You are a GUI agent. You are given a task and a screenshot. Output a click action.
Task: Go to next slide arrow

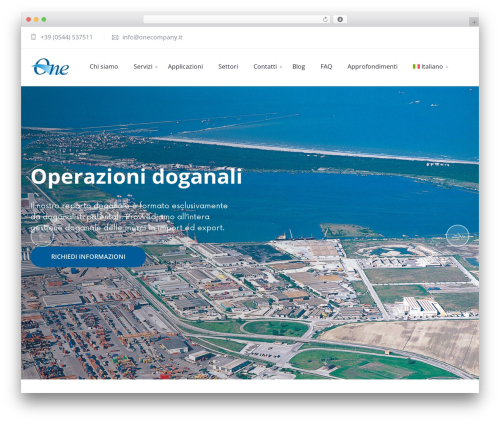[x=457, y=235]
